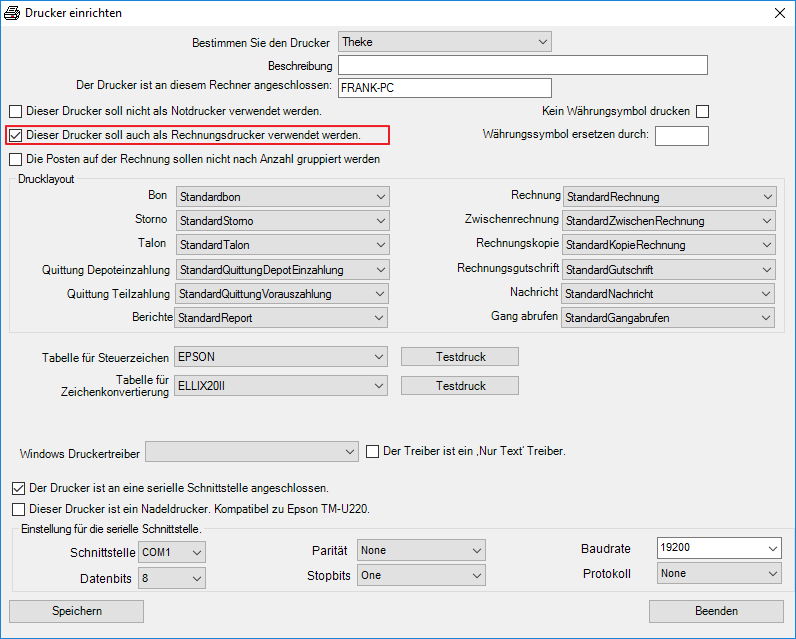Image resolution: width=796 pixels, height=639 pixels.
Task: Open Schnittstelle COM1 dropdown
Action: 172,552
